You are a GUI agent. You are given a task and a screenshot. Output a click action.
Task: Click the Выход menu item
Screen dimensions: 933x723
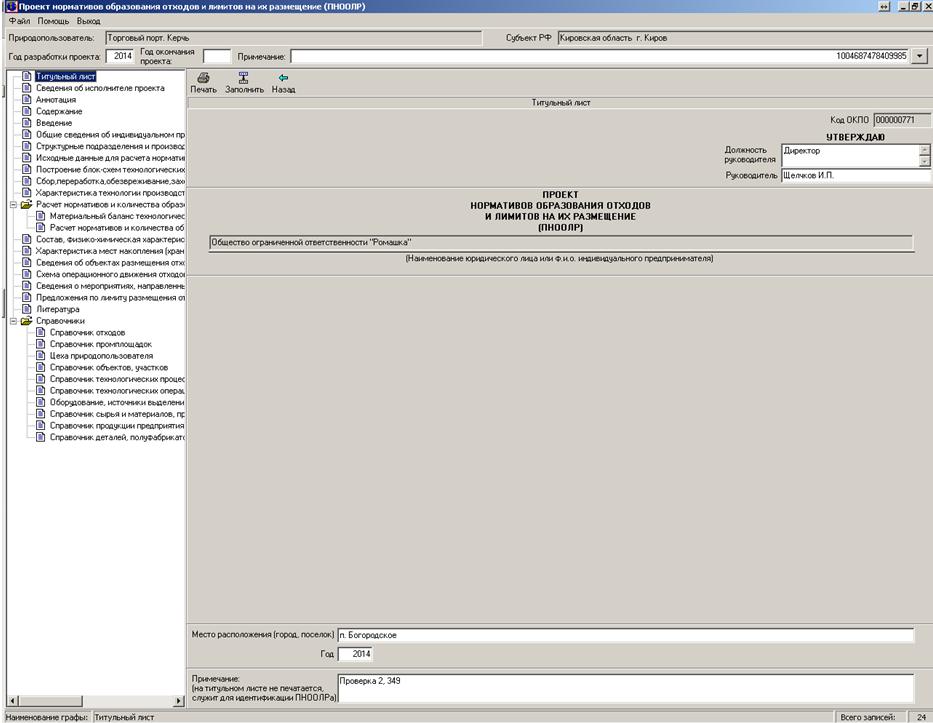point(88,21)
